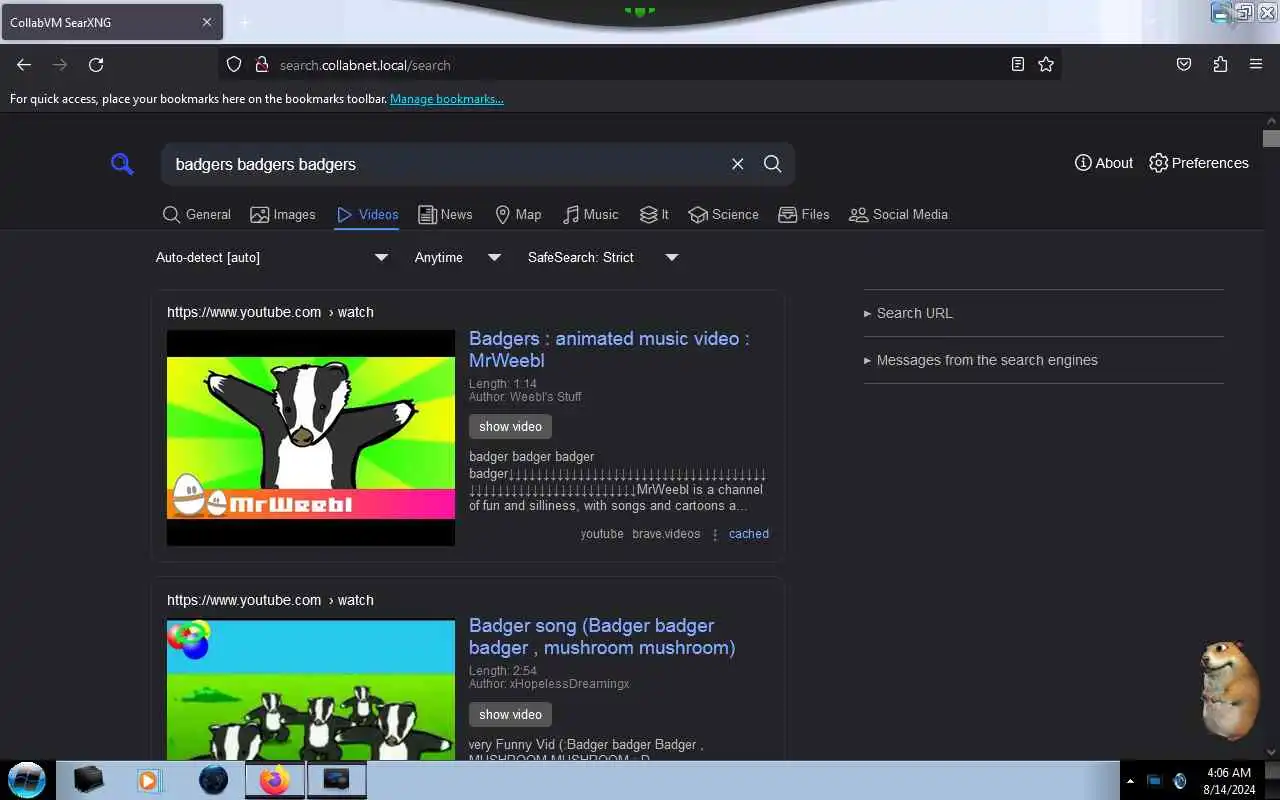This screenshot has height=800, width=1280.
Task: Open the Anytime time range dropdown
Action: tap(458, 257)
